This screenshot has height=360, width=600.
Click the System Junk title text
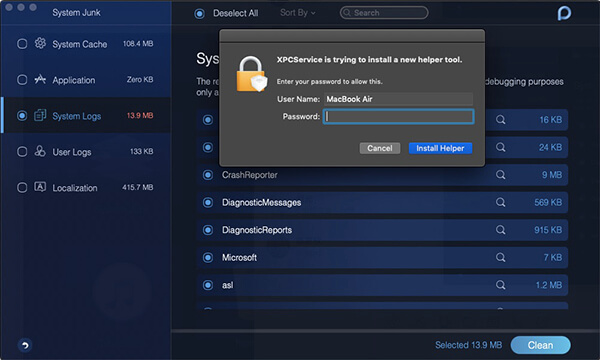pos(76,13)
